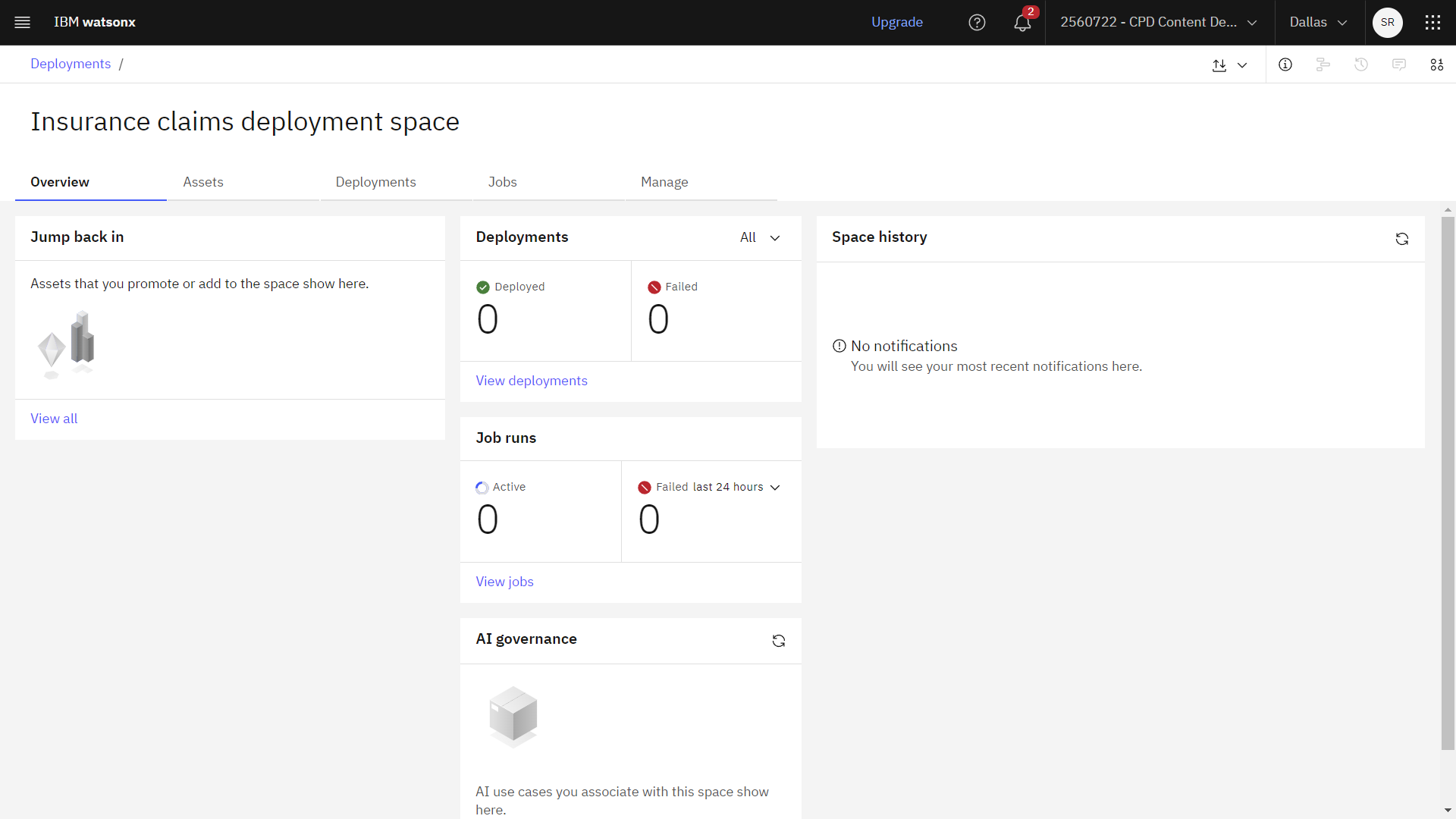Open the notifications bell

click(x=1022, y=22)
